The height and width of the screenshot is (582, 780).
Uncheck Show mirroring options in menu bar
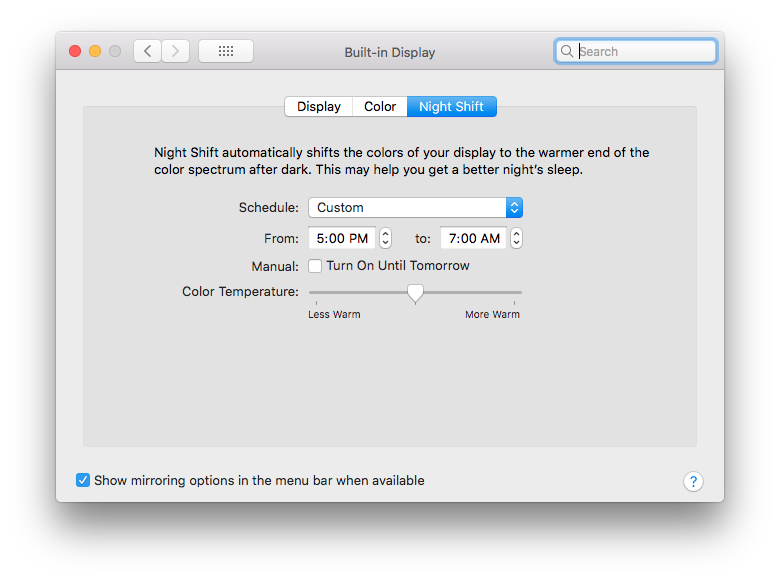click(x=83, y=480)
